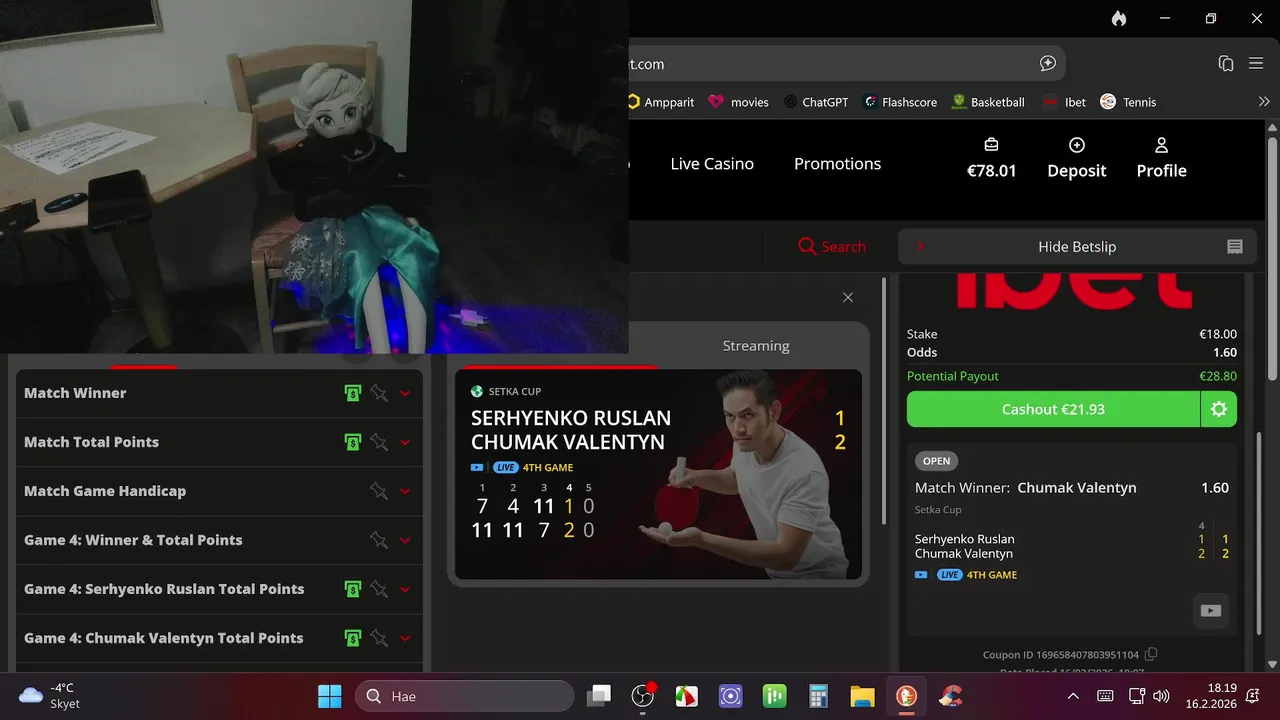Pin Game 4: Winner & Total Points market
The width and height of the screenshot is (1280, 720).
(x=379, y=540)
